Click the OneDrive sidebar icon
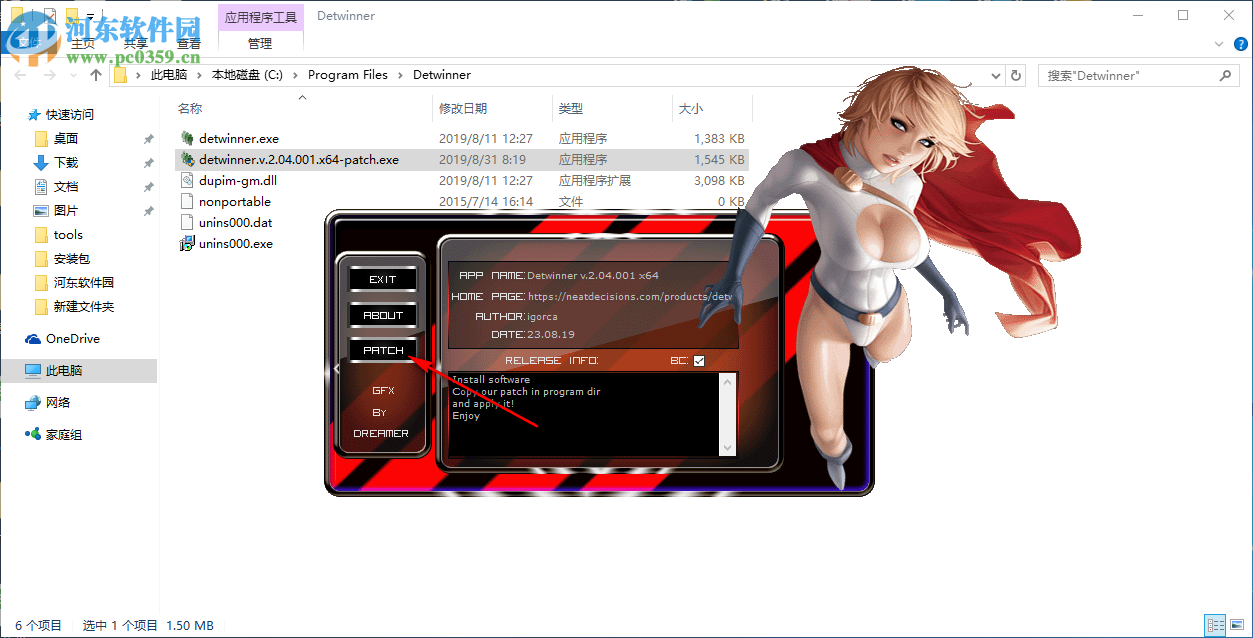Image resolution: width=1253 pixels, height=638 pixels. [x=32, y=338]
